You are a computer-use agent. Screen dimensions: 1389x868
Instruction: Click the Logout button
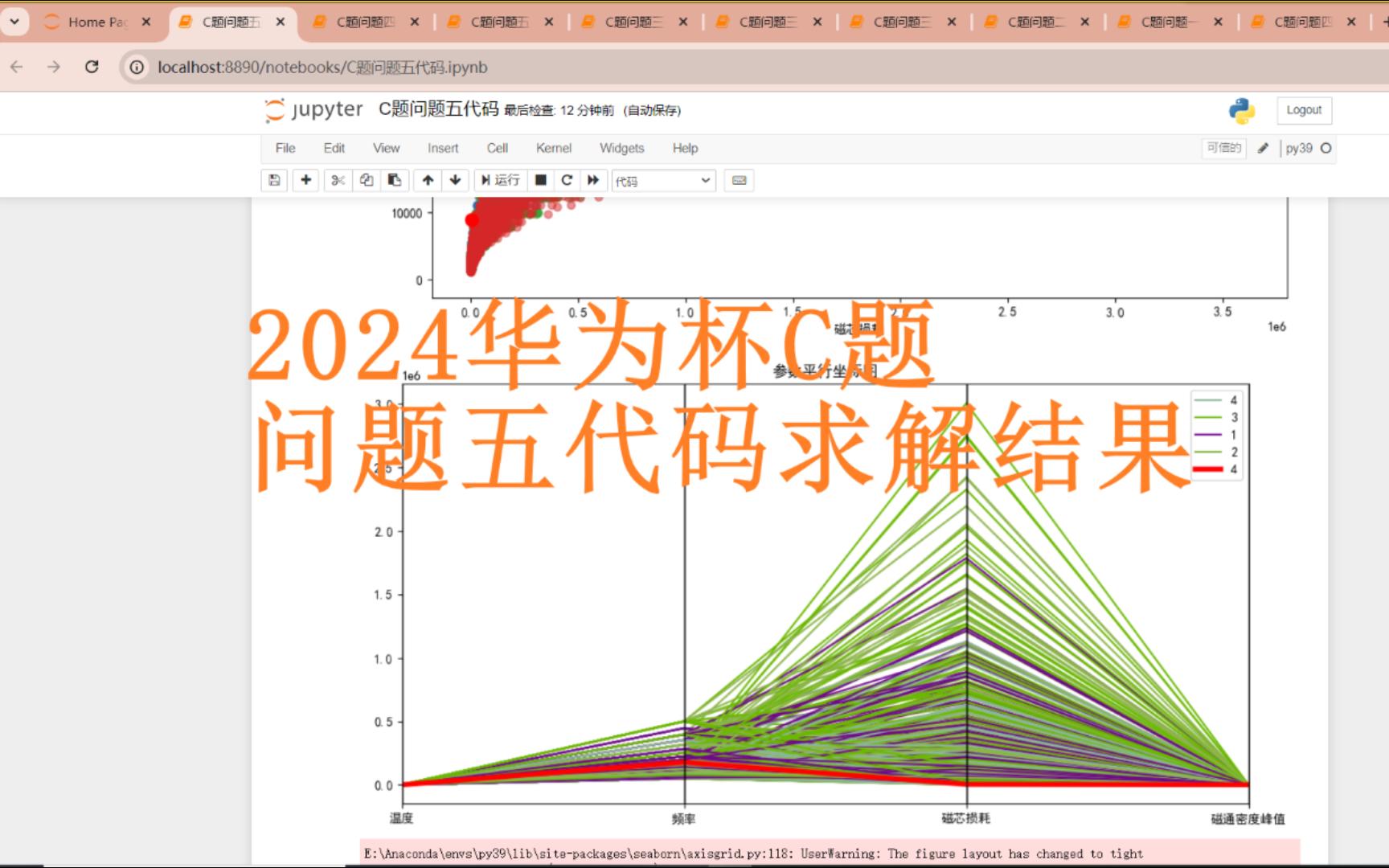click(1304, 110)
